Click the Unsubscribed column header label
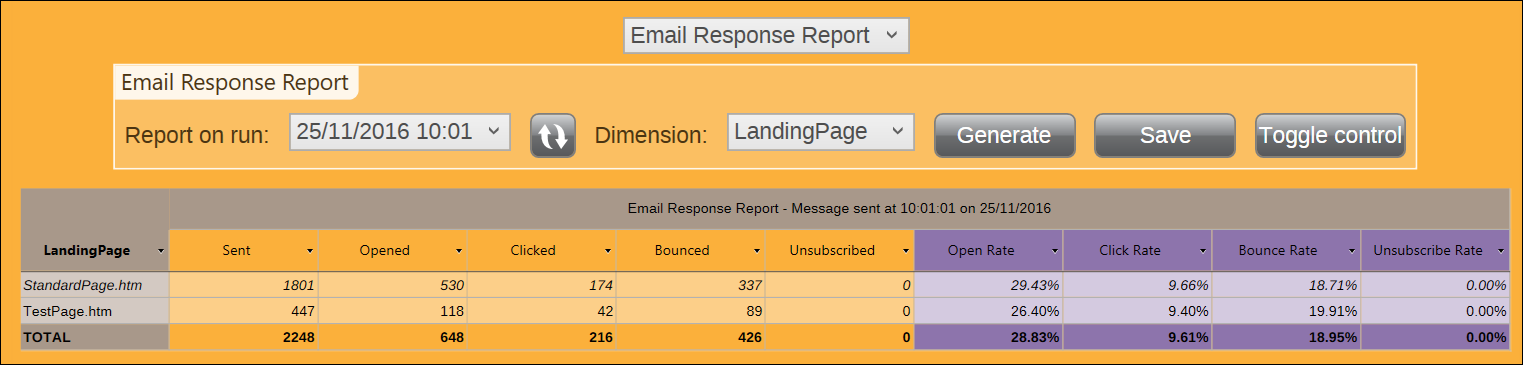 (833, 250)
